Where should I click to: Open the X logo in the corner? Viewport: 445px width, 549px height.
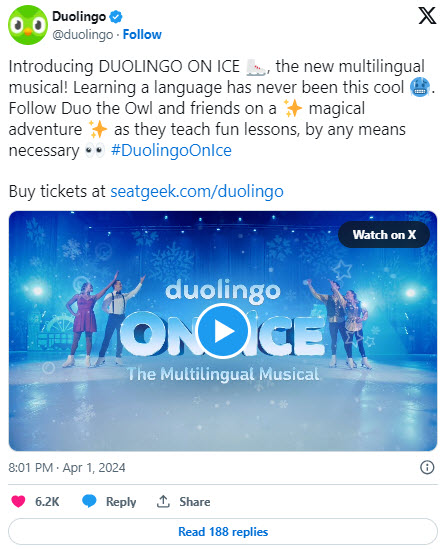tap(427, 16)
